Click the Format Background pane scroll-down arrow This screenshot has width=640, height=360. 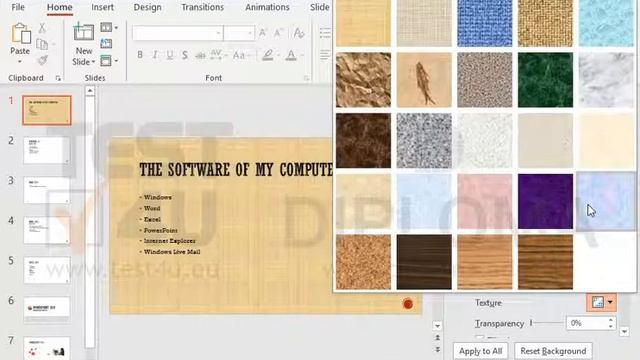(x=624, y=331)
